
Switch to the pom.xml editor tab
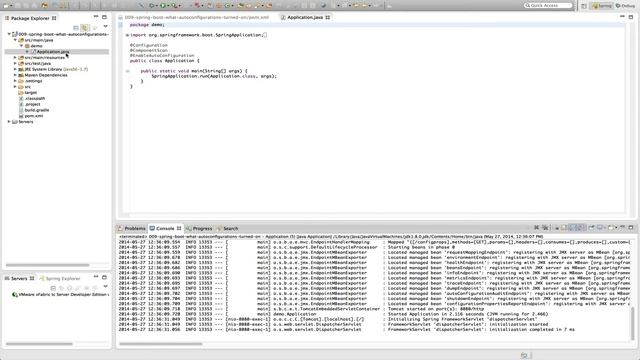(x=196, y=18)
